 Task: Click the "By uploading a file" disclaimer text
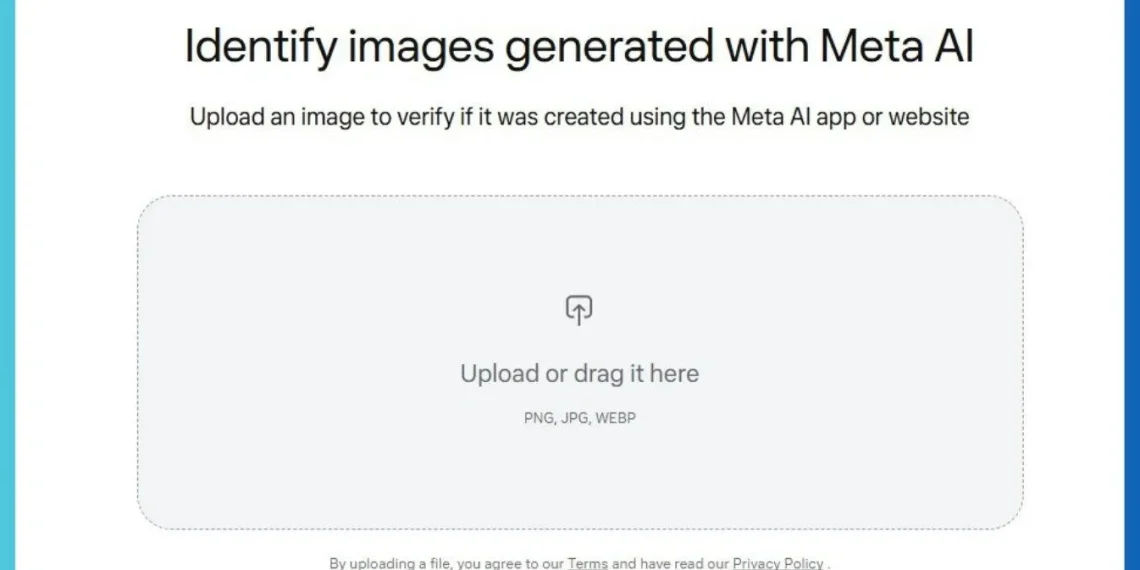coord(579,563)
